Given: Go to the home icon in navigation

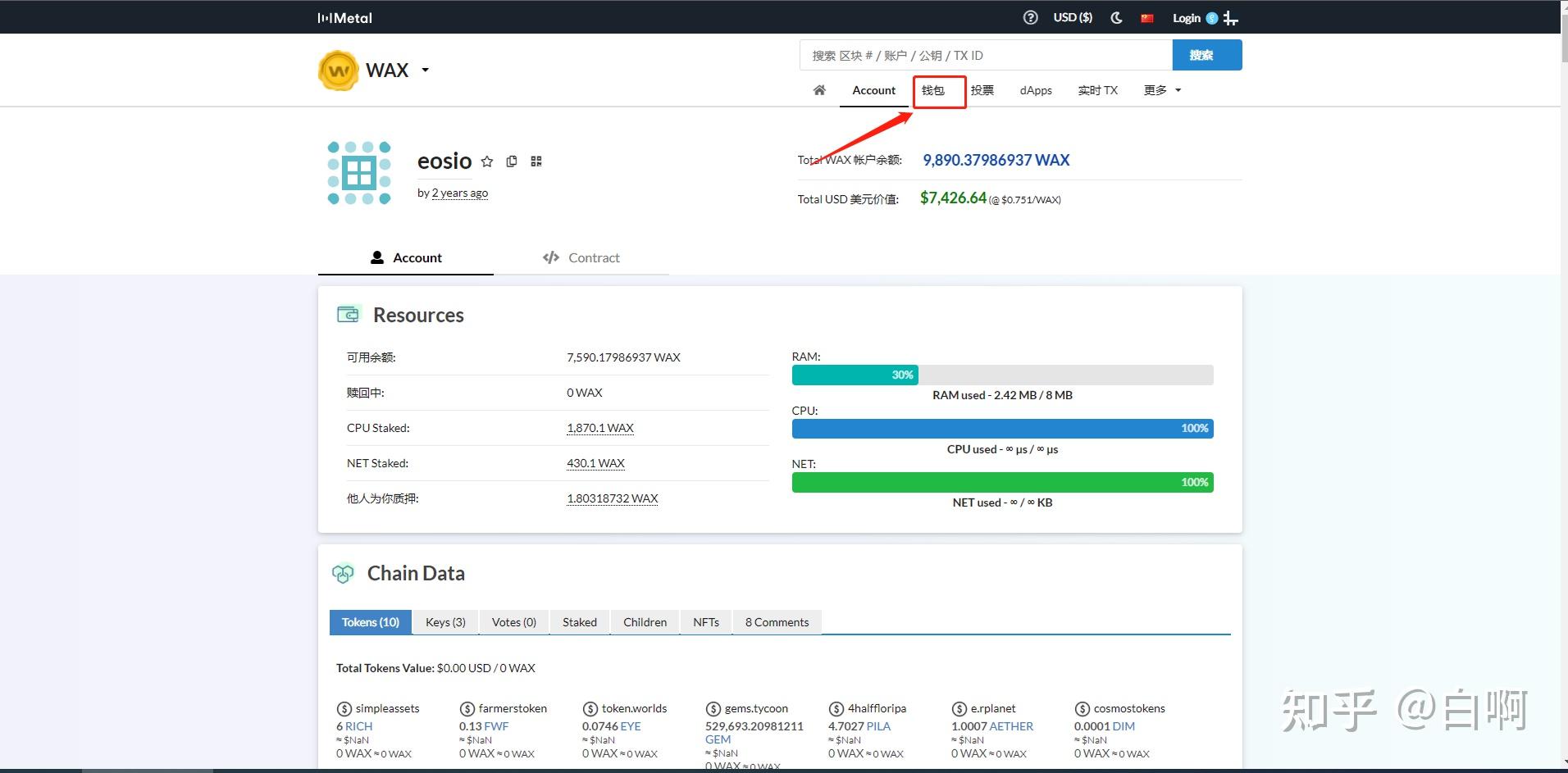Looking at the screenshot, I should click(819, 90).
